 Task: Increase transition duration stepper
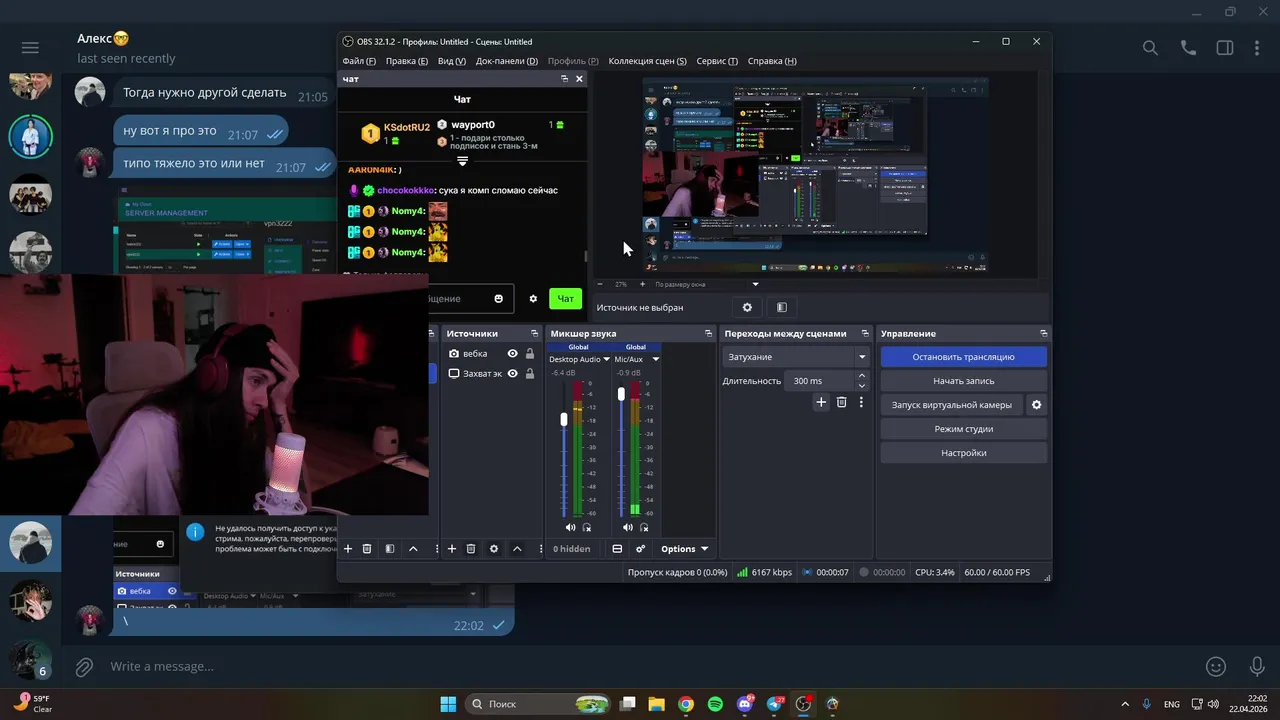pos(862,376)
